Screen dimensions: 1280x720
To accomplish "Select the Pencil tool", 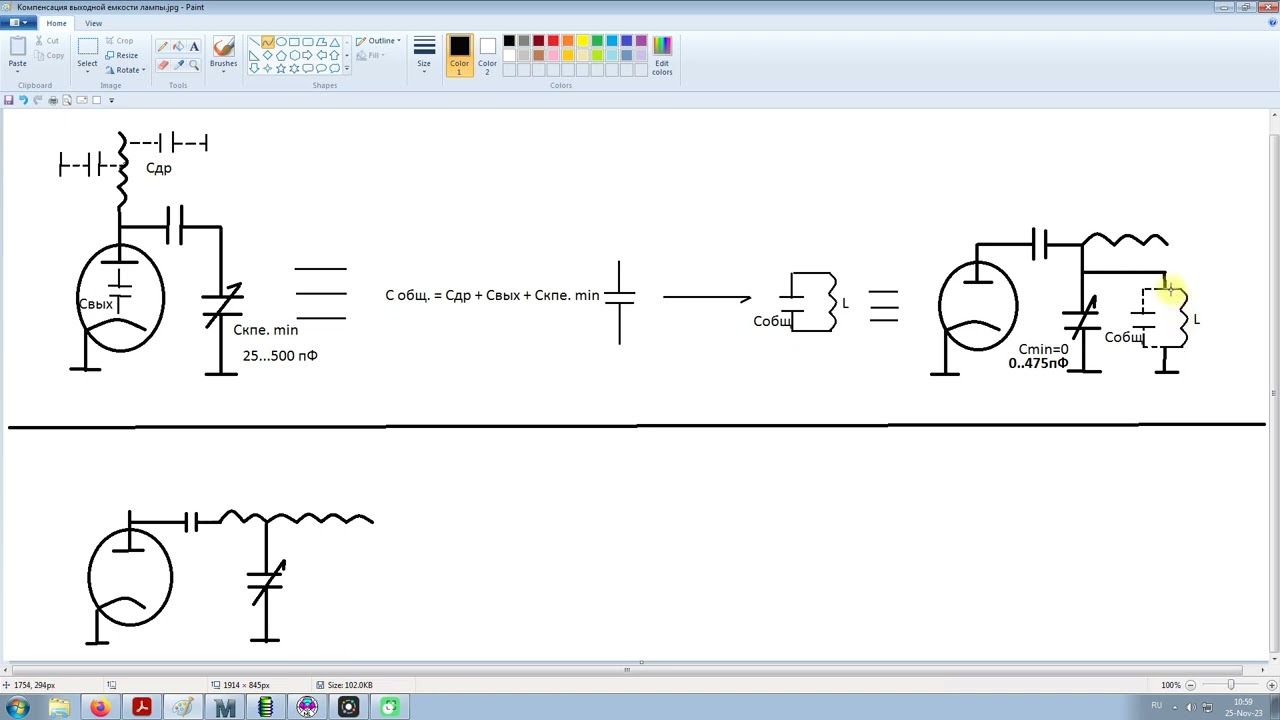I will click(163, 46).
